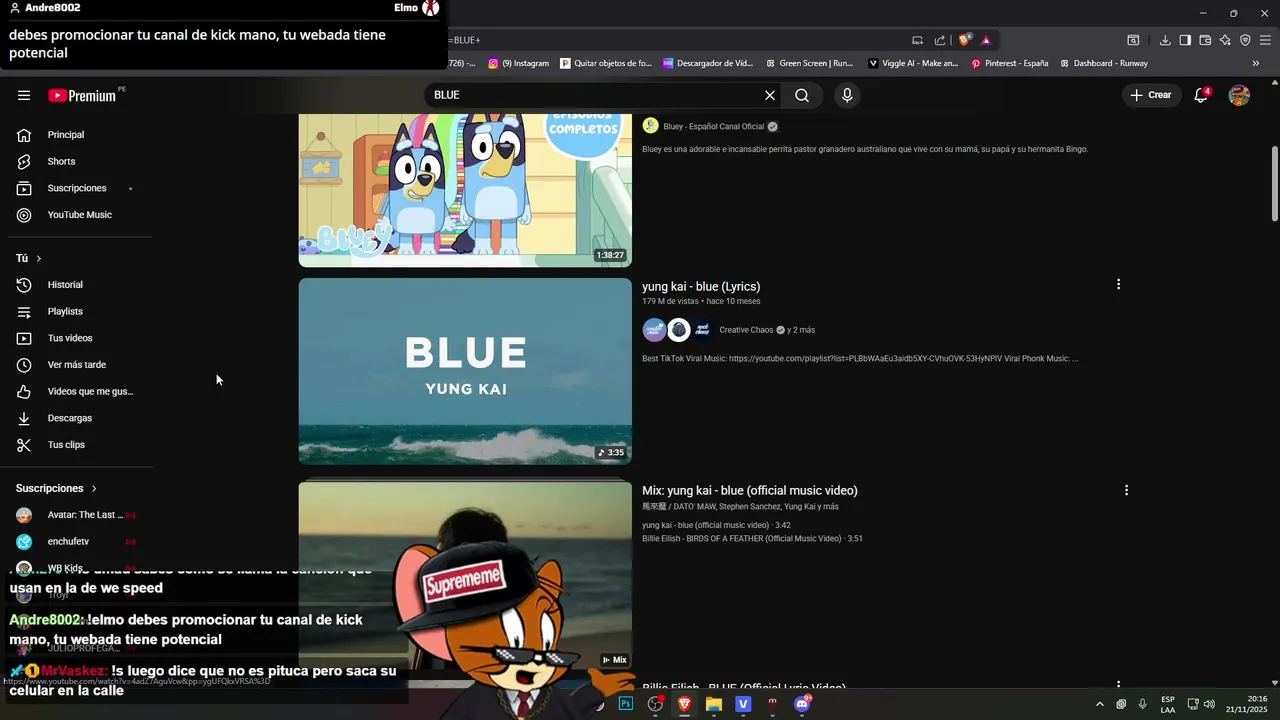Open the browser main hamburger menu
This screenshot has height=720, width=1280.
pos(1265,40)
